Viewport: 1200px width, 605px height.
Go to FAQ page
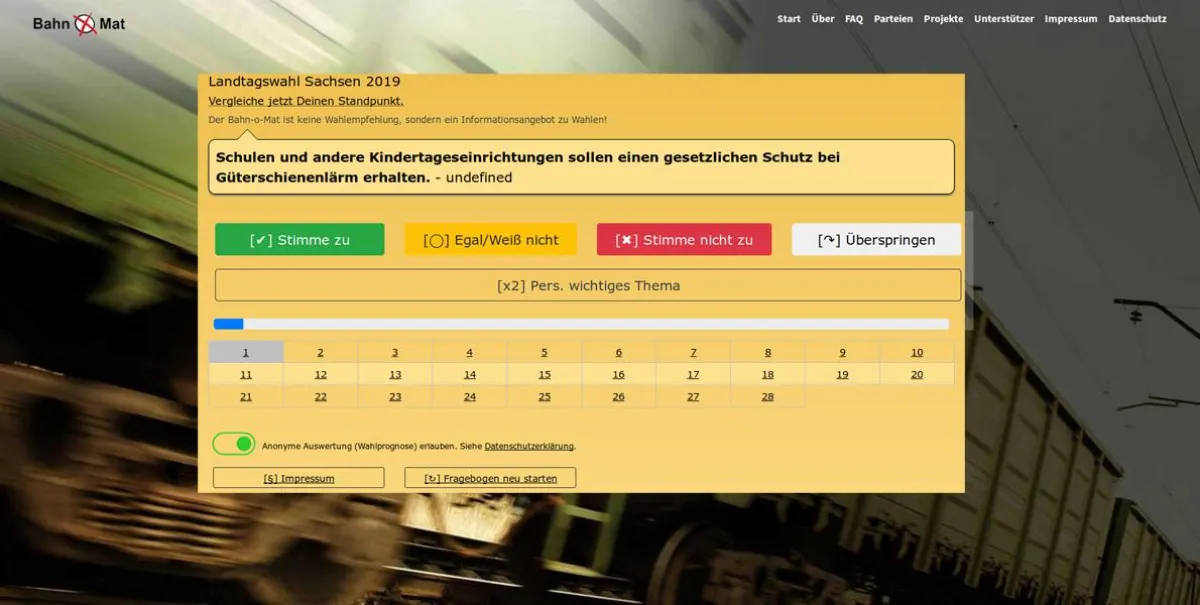tap(853, 19)
